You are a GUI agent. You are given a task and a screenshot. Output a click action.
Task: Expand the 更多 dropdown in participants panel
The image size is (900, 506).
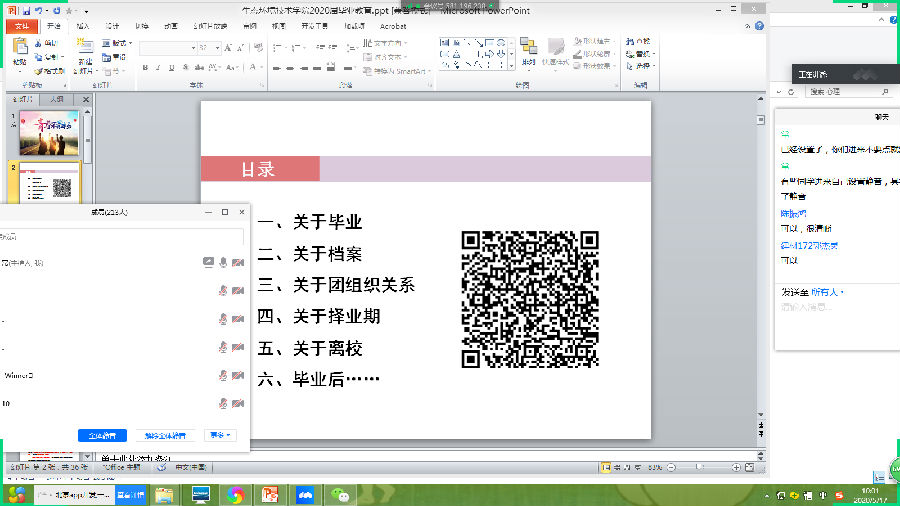(221, 435)
